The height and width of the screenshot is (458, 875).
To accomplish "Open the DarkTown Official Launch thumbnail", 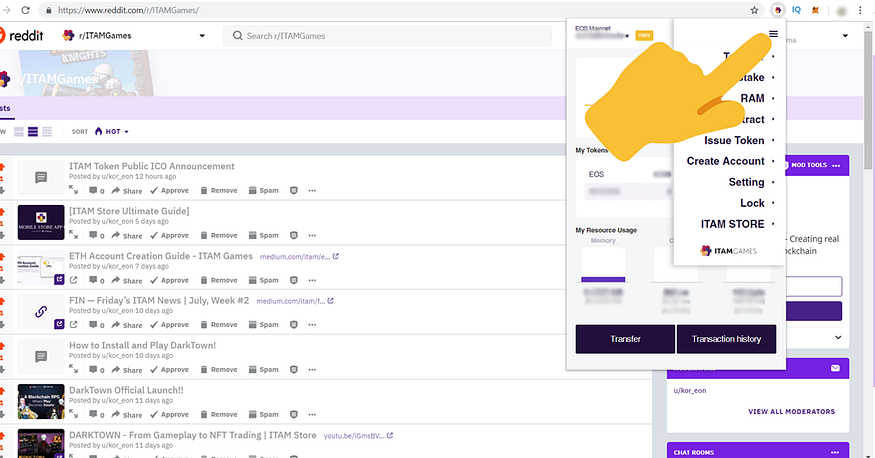I will coord(41,402).
